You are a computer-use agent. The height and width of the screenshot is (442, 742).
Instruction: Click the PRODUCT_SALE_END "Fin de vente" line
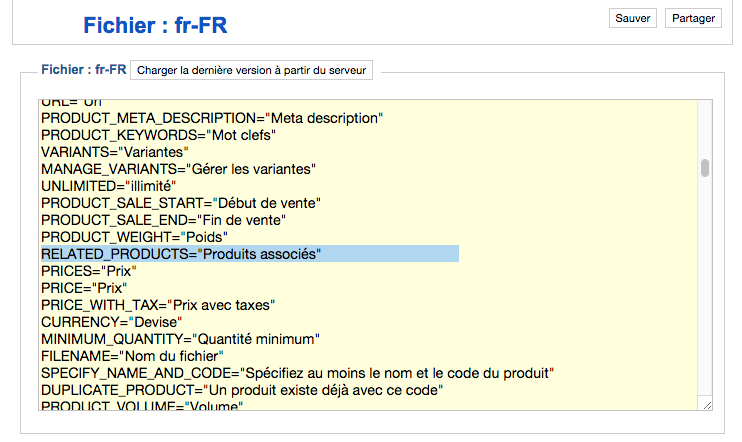(164, 220)
